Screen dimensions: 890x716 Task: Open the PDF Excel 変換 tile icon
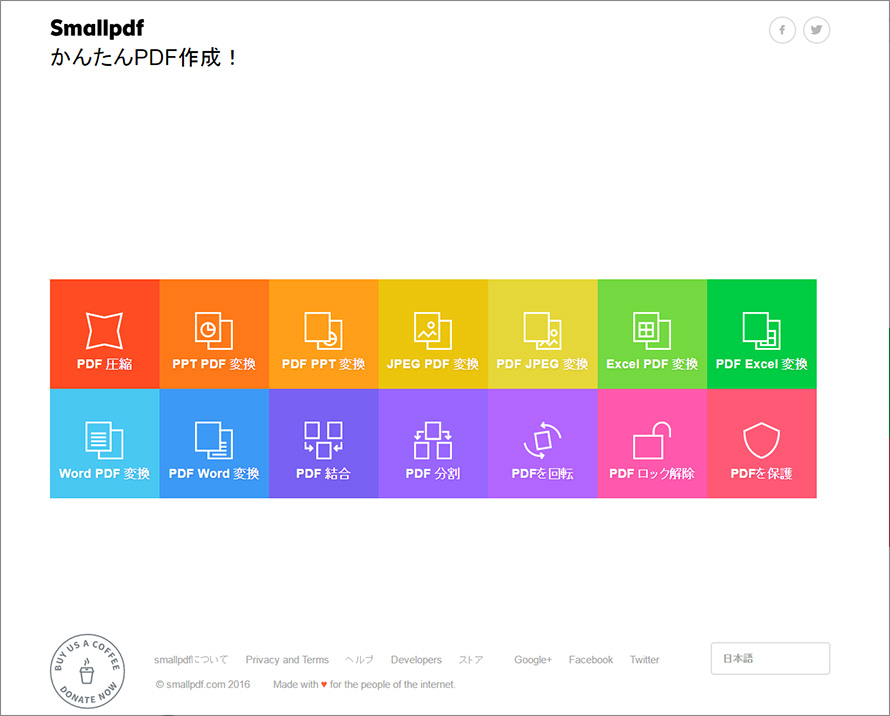click(x=761, y=330)
